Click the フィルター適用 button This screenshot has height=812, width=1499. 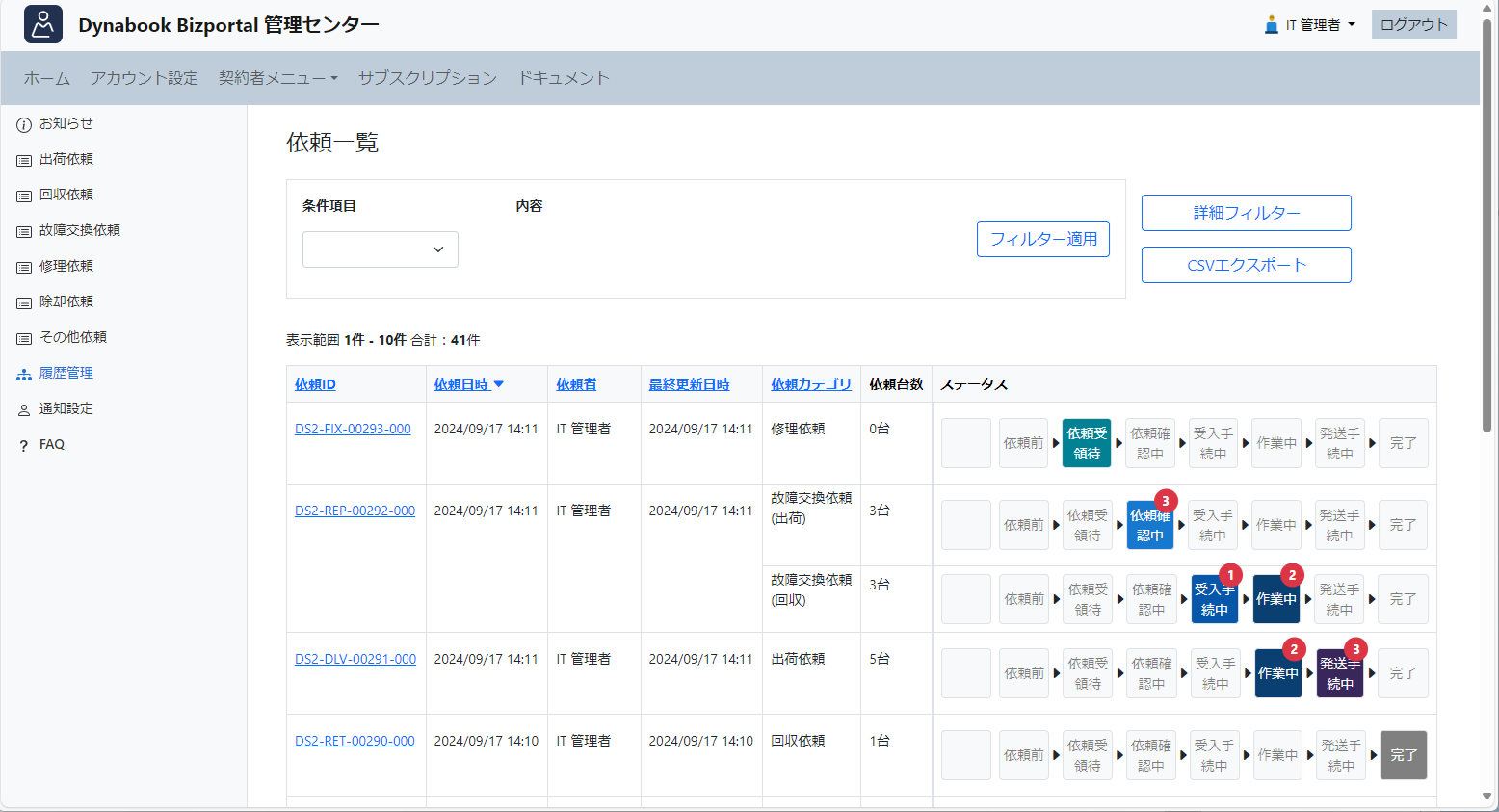click(x=1043, y=239)
